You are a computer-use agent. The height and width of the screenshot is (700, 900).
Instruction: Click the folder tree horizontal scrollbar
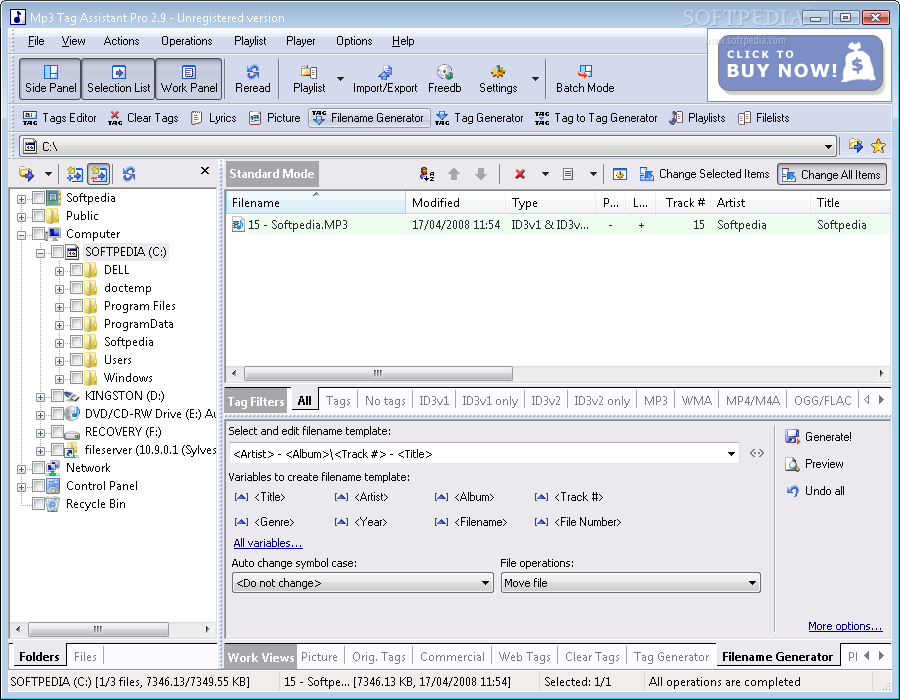[x=98, y=629]
